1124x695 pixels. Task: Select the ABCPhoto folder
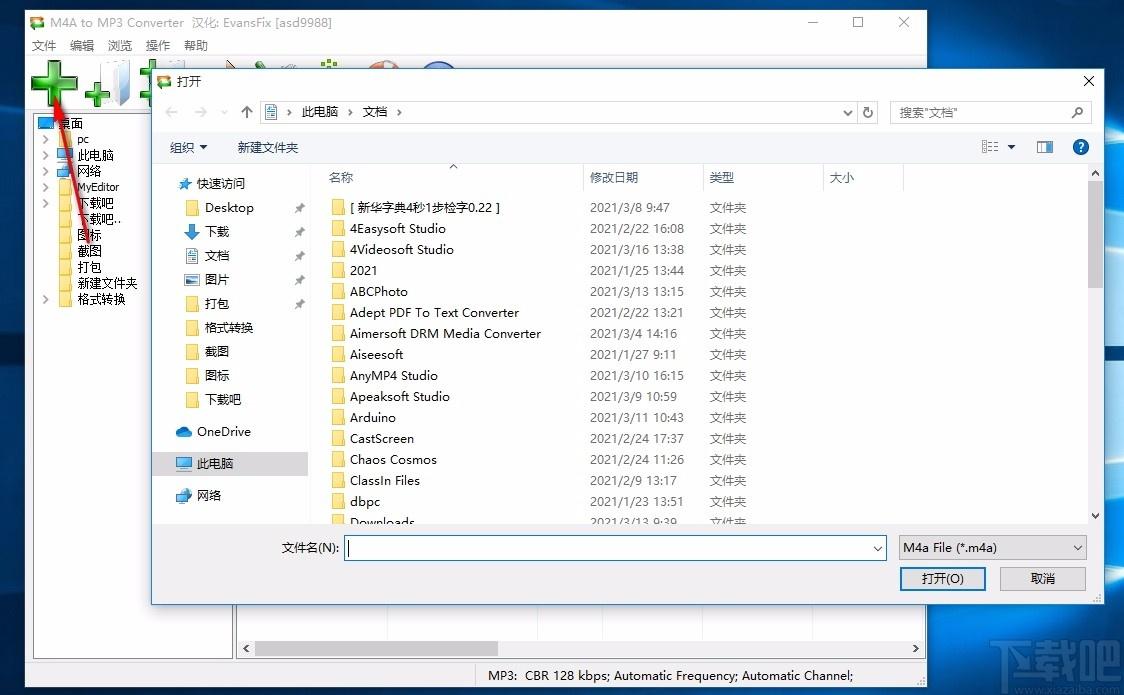[x=378, y=292]
